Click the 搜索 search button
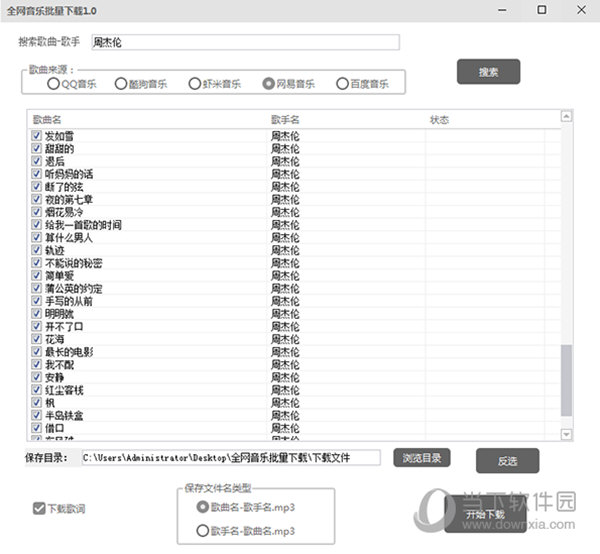Viewport: 600px width, 554px height. [x=488, y=72]
